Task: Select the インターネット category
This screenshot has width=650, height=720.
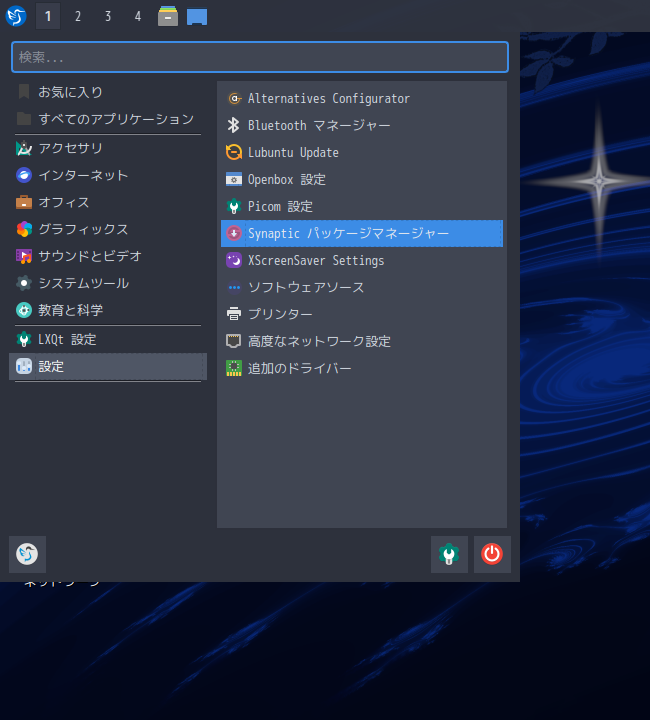Action: (x=108, y=175)
